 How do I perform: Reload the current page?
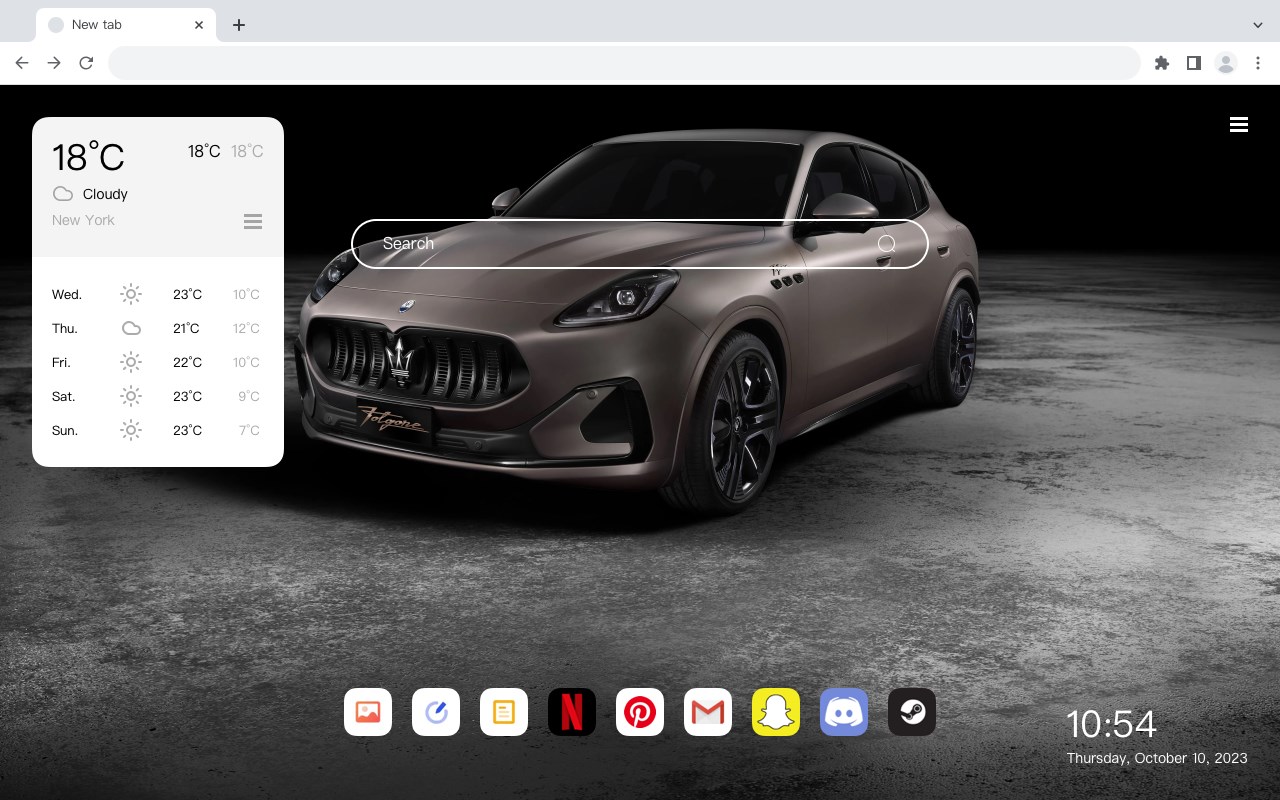pos(86,63)
